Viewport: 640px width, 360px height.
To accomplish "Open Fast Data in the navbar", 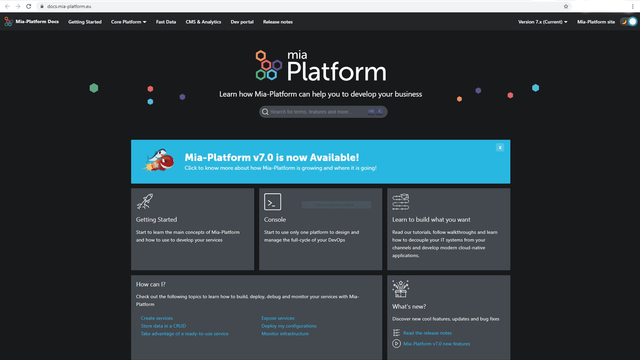I will click(x=166, y=22).
